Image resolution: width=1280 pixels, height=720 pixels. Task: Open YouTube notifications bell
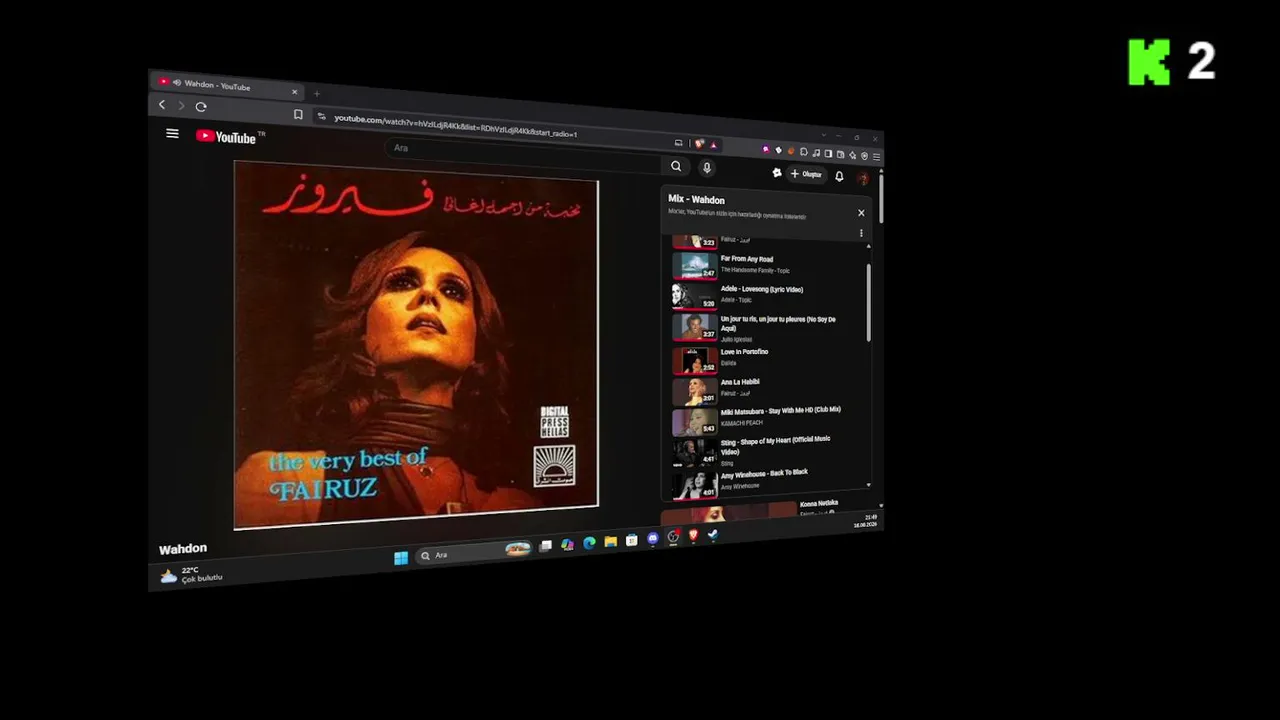click(x=839, y=176)
